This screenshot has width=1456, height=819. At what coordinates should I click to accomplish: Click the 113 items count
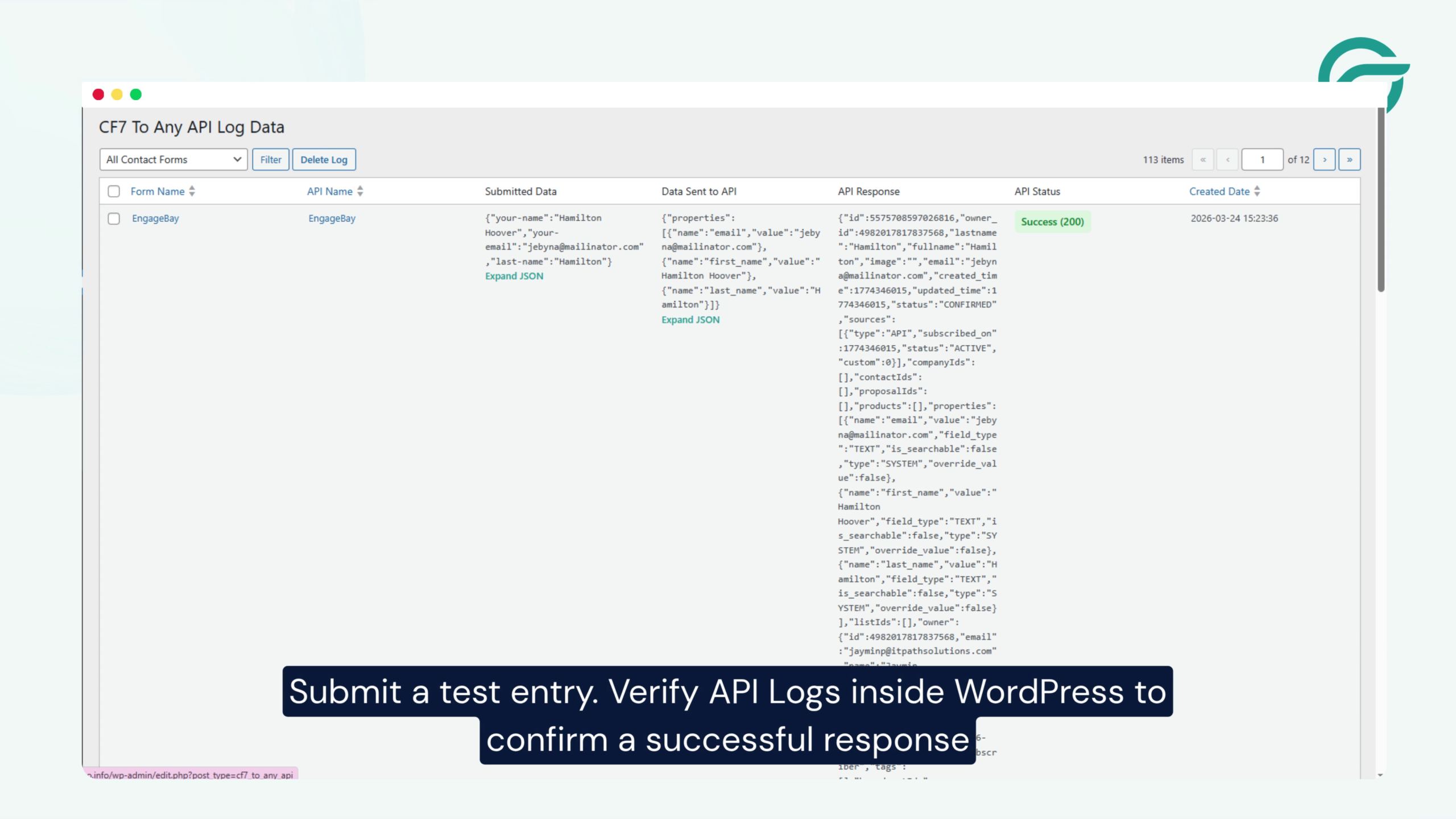(x=1164, y=160)
